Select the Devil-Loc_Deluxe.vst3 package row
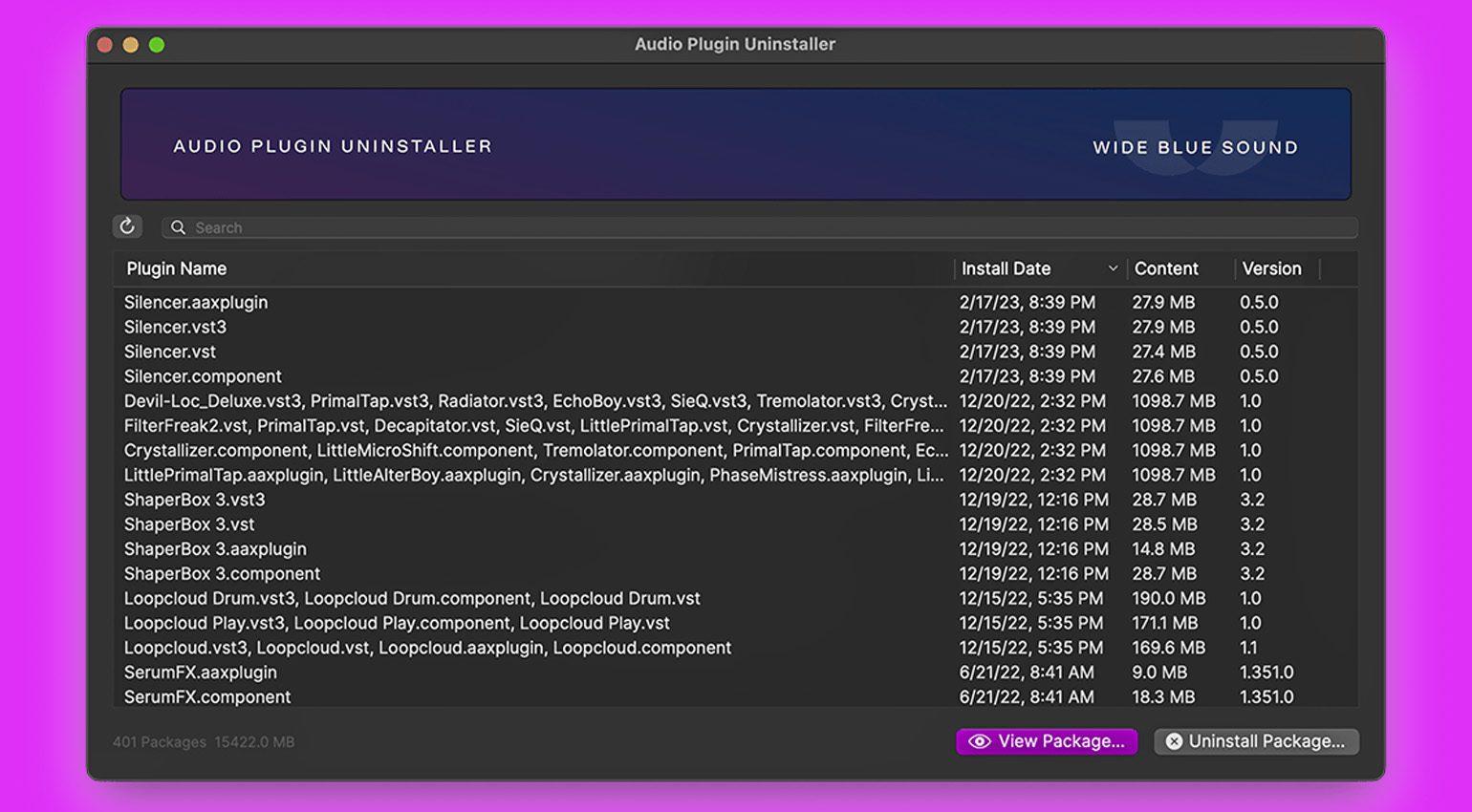 [735, 401]
